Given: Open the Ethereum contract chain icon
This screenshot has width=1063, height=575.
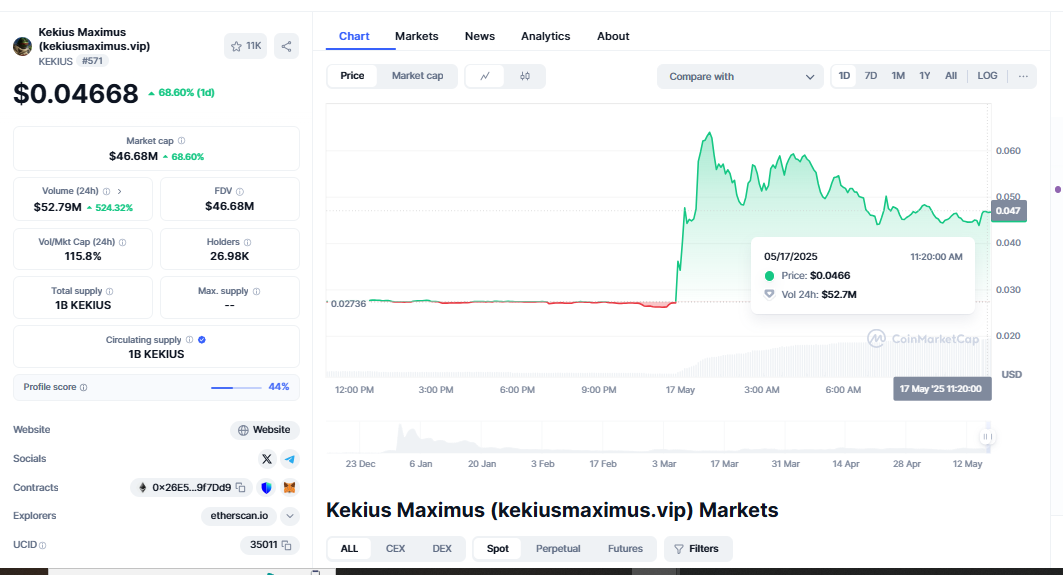Looking at the screenshot, I should [143, 488].
